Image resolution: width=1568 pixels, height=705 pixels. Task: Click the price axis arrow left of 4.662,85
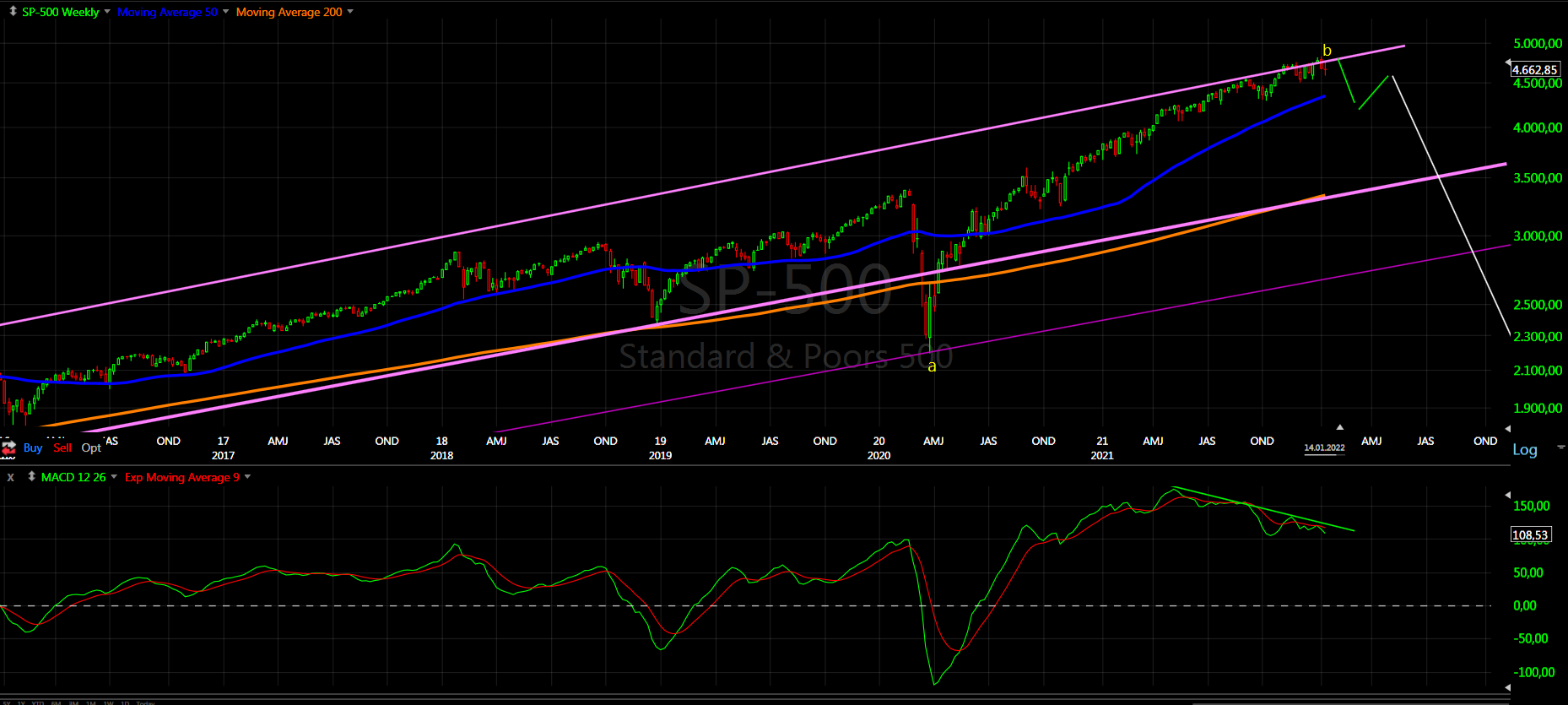1508,63
